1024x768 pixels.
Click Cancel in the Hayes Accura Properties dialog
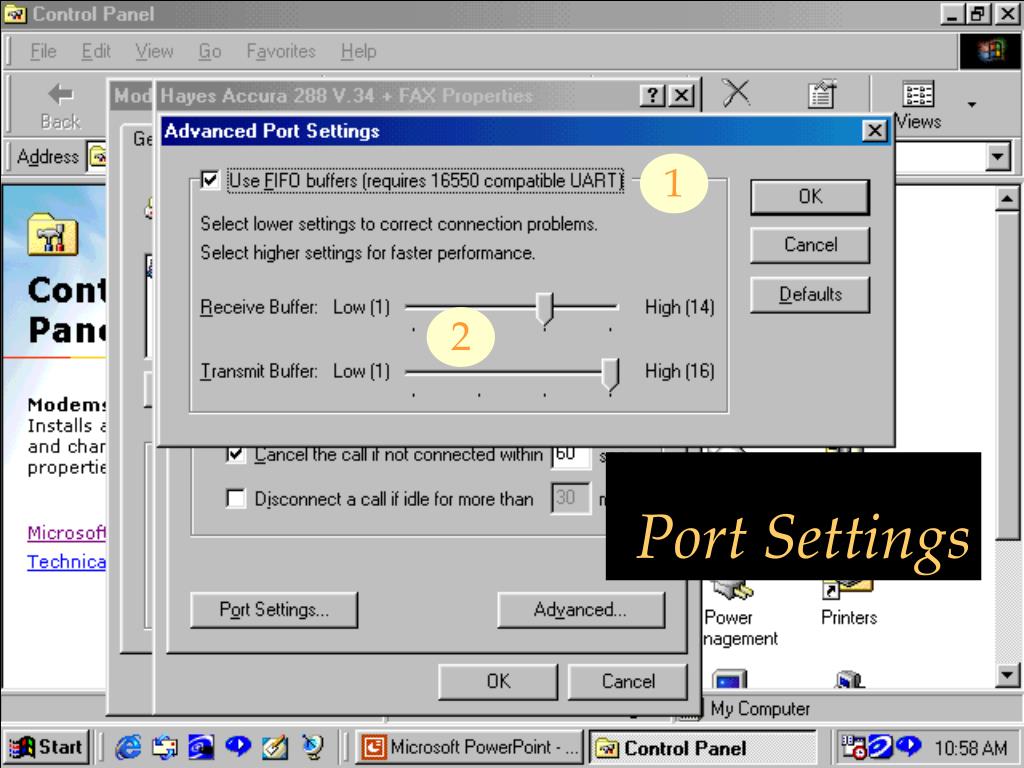(x=628, y=682)
